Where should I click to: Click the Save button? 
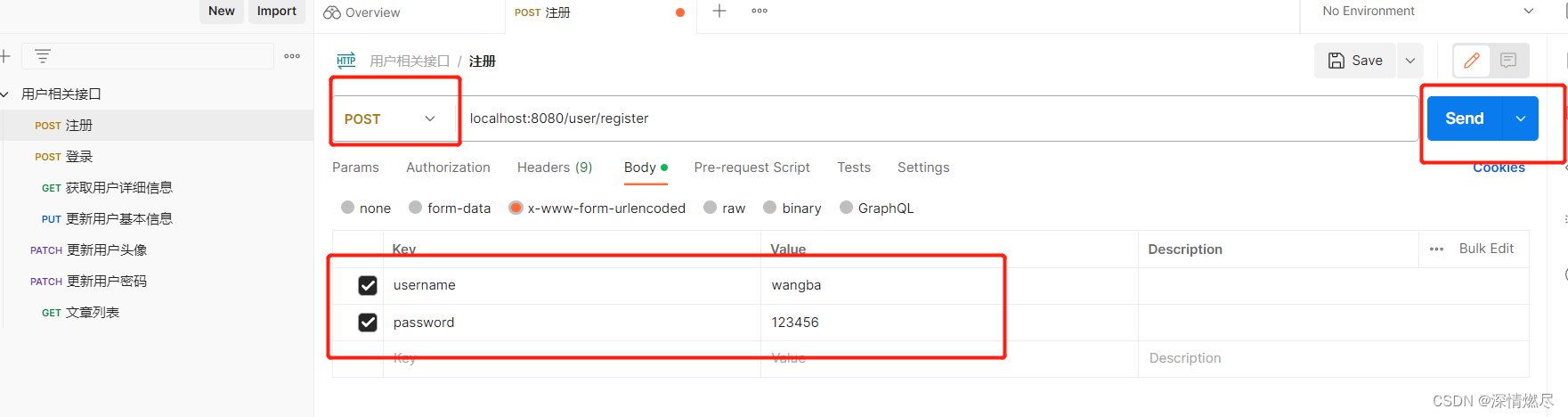pos(1355,61)
